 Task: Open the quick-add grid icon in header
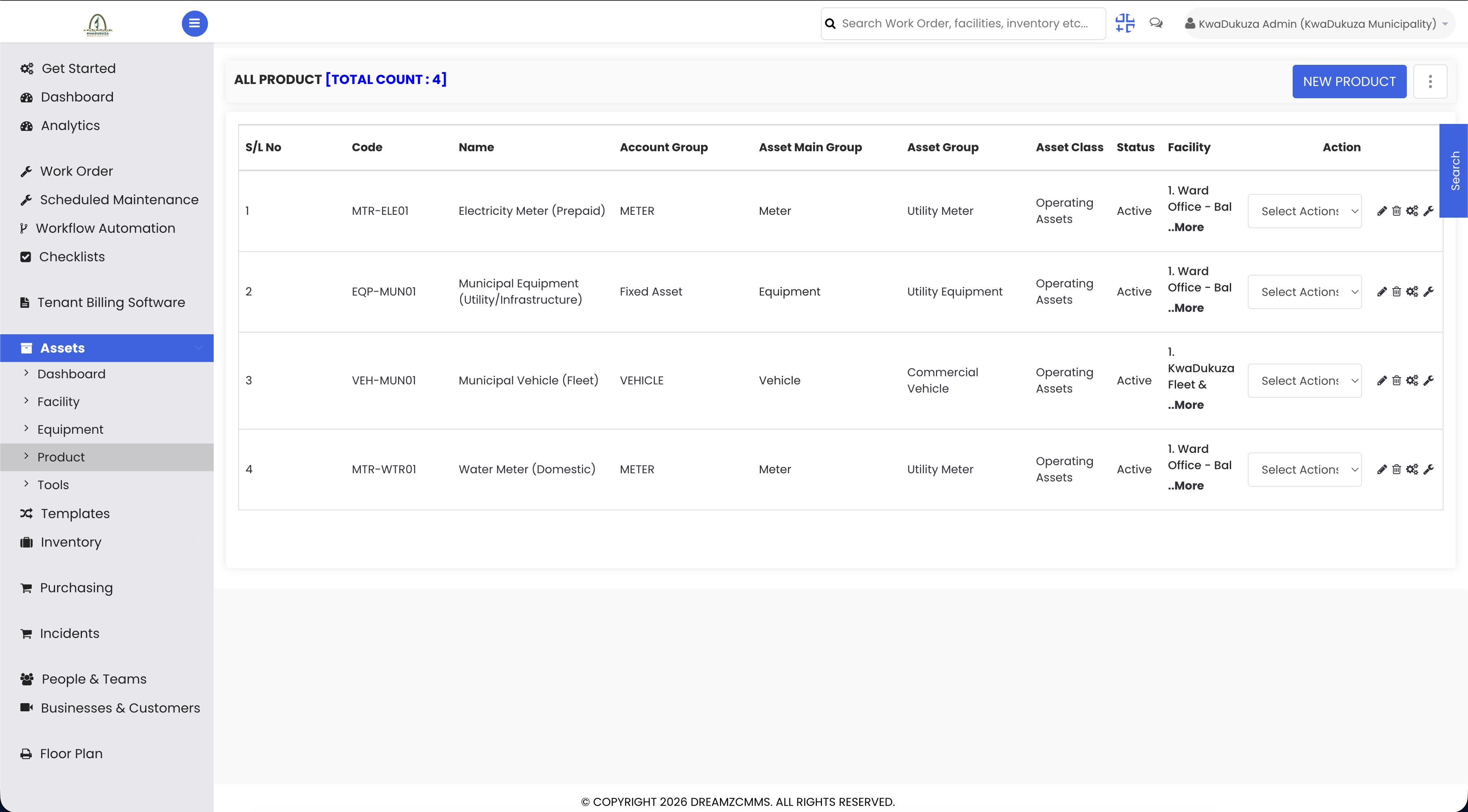click(1125, 23)
